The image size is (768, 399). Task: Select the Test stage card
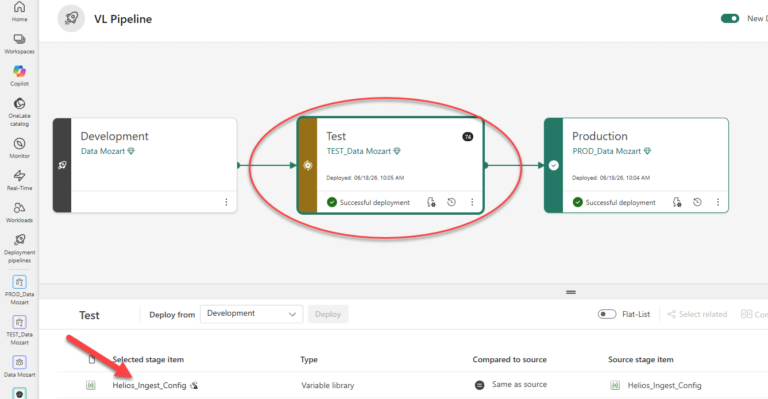[x=391, y=165]
